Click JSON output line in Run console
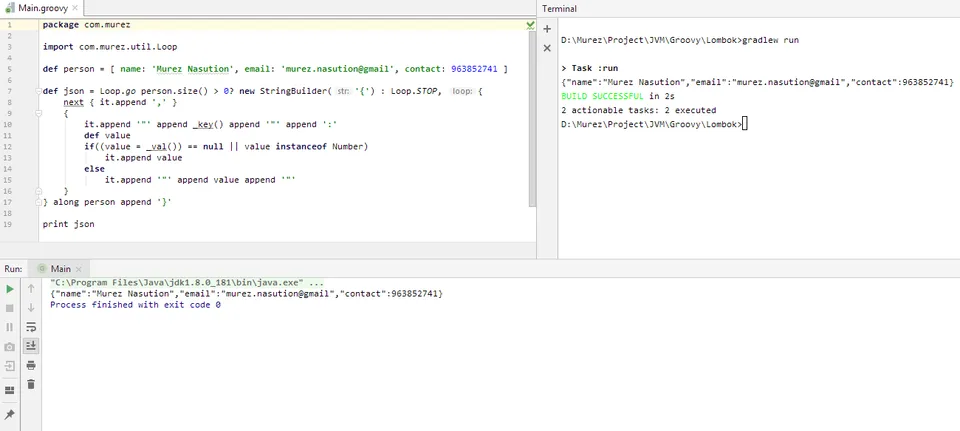This screenshot has width=960, height=431. coord(246,294)
